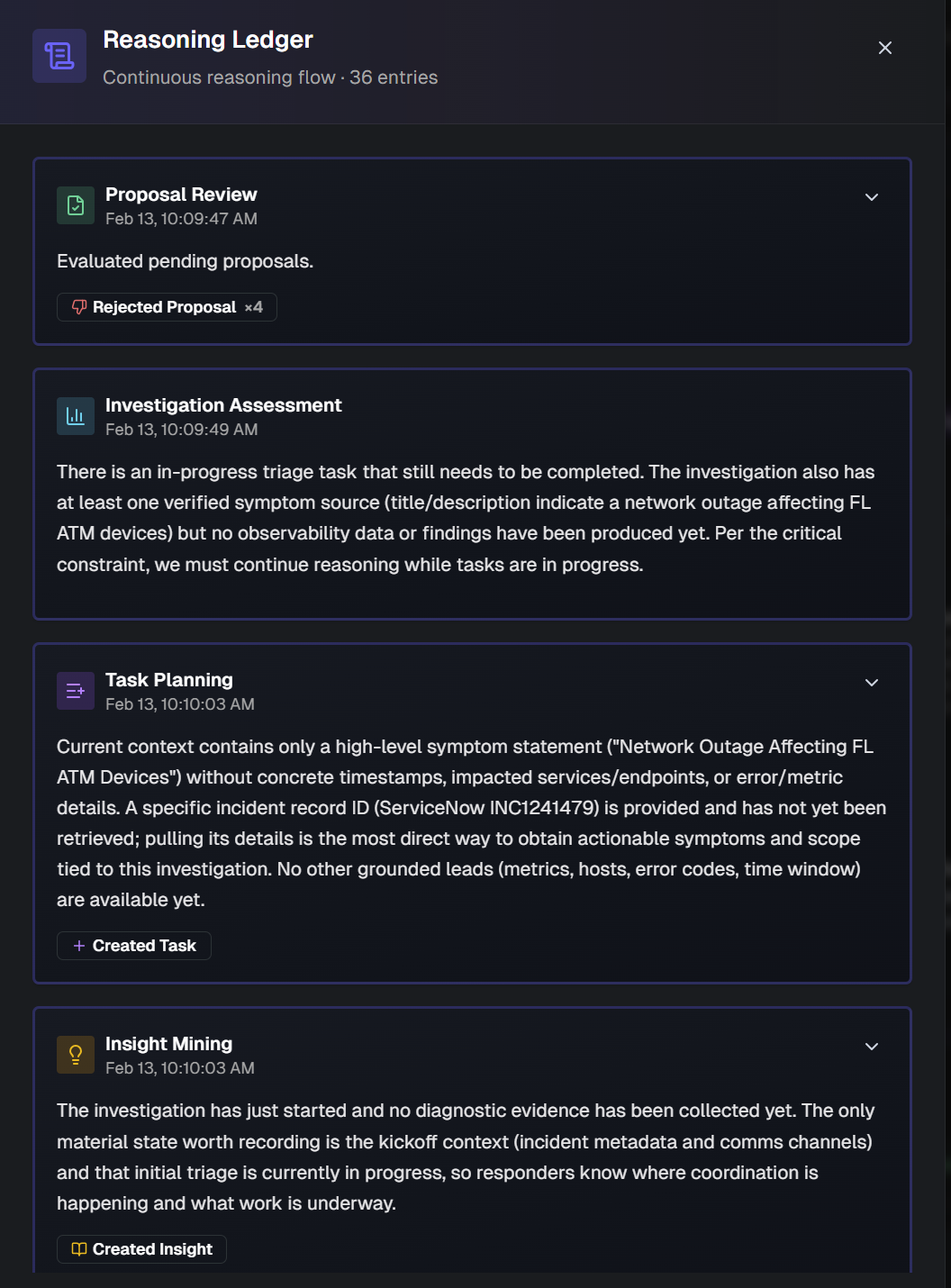
Task: Click the plus icon on Created Task badge
Action: 78,946
